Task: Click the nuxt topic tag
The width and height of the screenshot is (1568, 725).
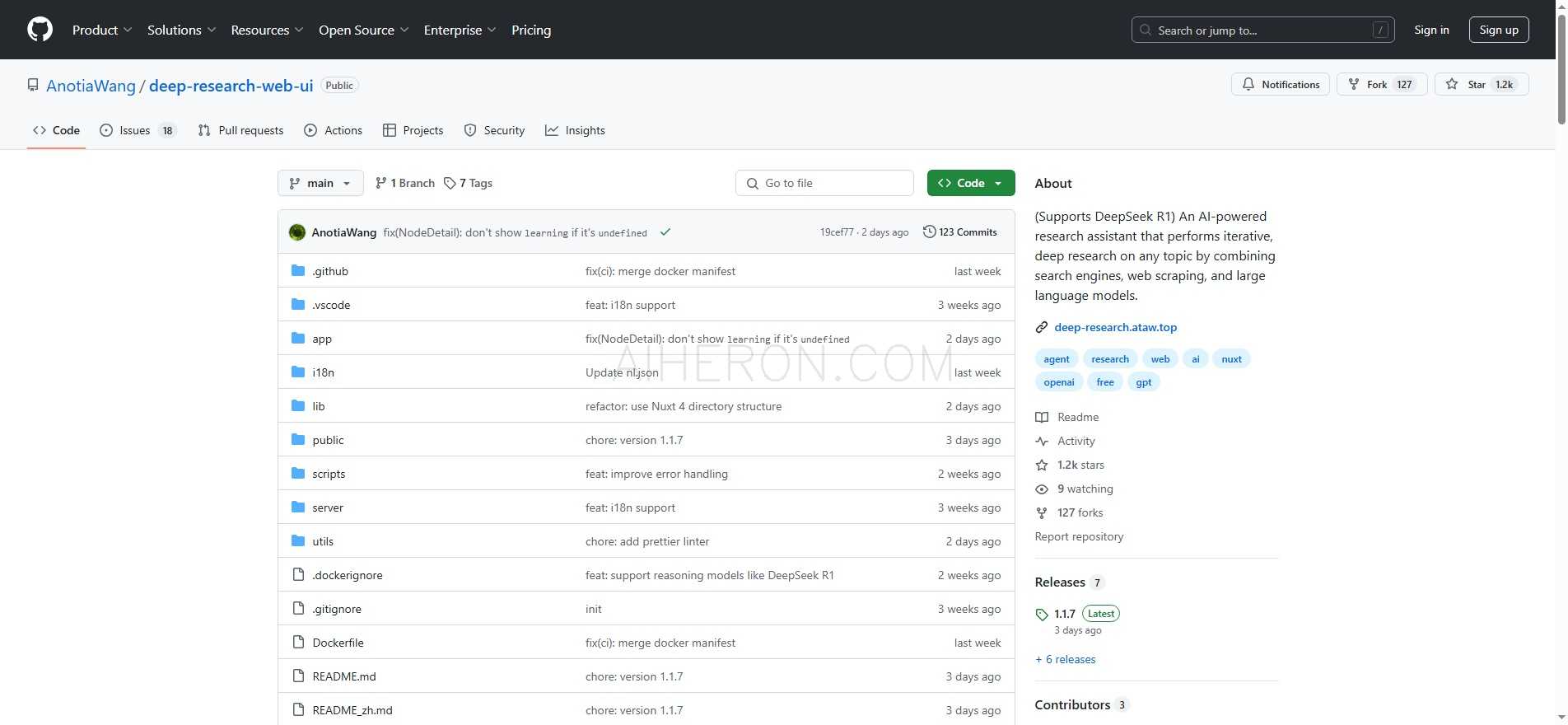Action: click(x=1231, y=359)
